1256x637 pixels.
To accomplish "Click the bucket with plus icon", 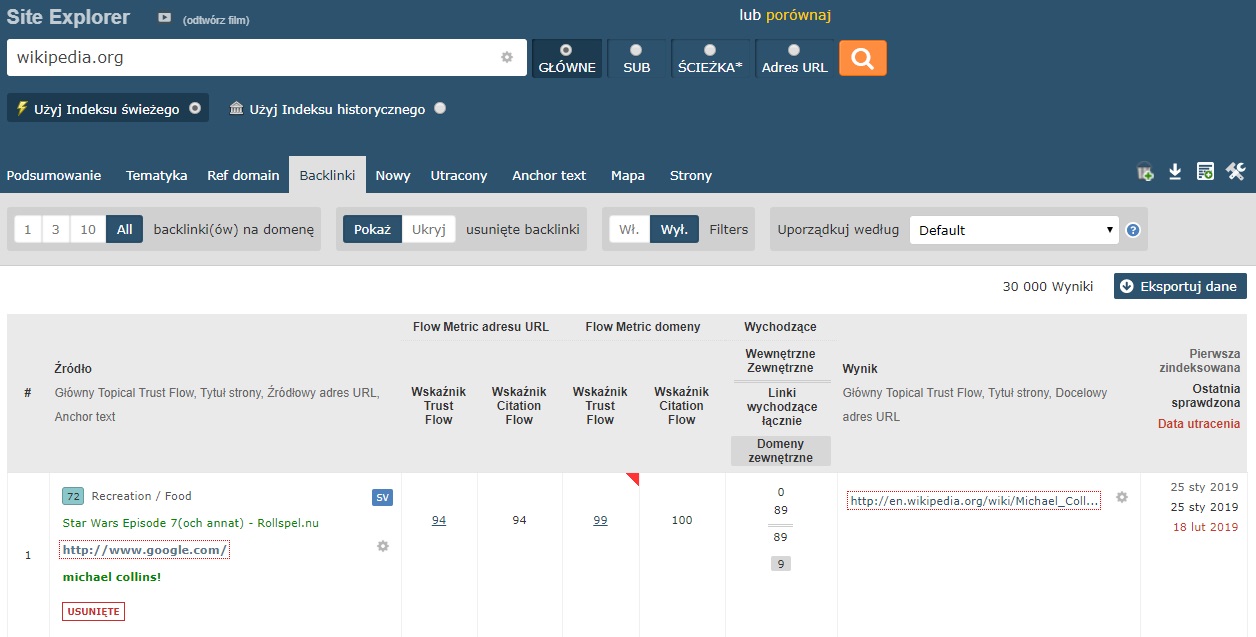I will click(1145, 173).
